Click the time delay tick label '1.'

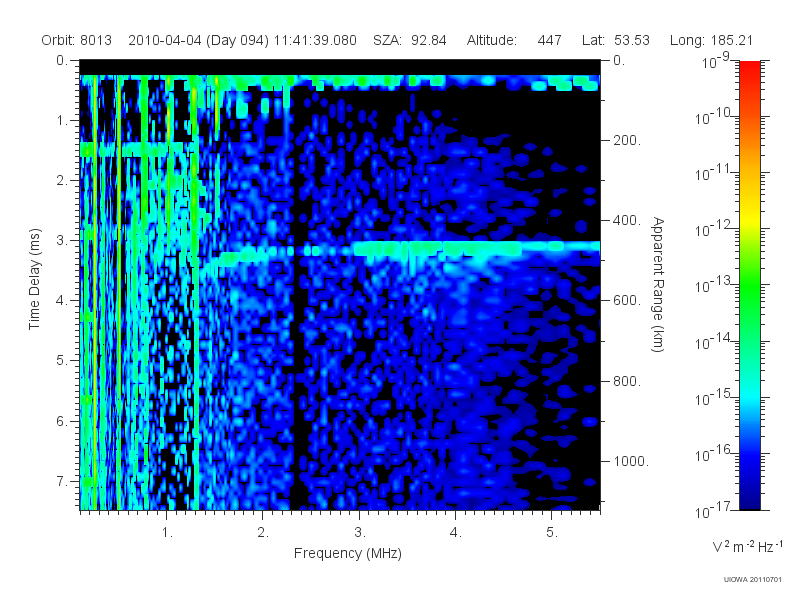click(62, 121)
